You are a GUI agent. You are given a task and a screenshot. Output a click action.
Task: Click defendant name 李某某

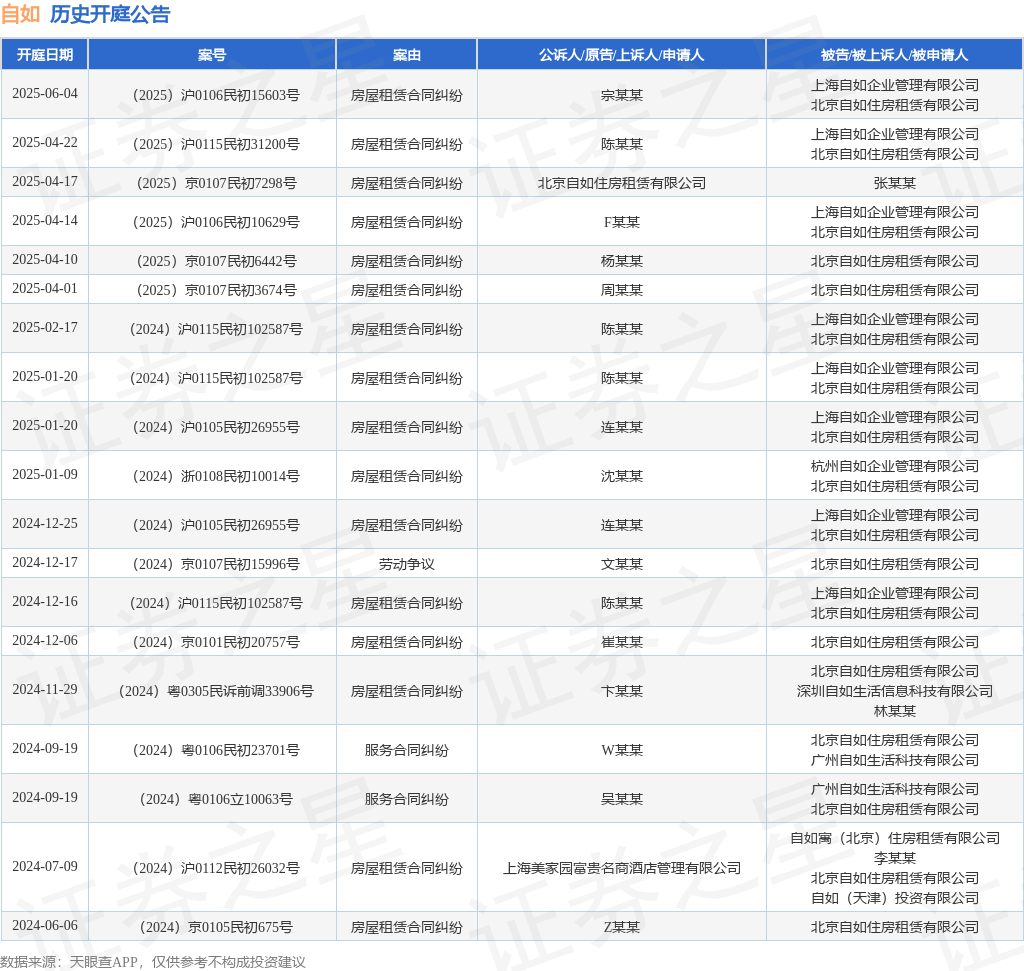click(x=895, y=858)
